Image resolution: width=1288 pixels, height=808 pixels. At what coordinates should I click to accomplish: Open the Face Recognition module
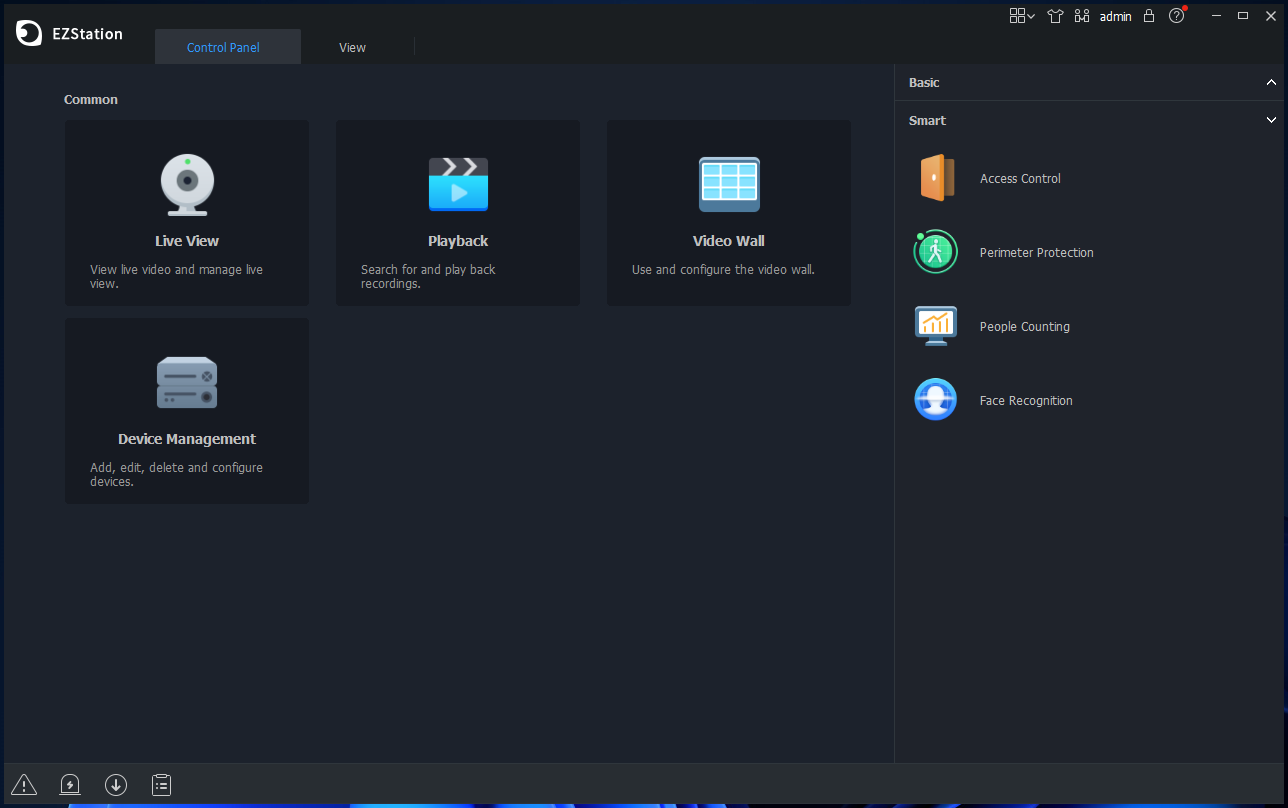1025,399
